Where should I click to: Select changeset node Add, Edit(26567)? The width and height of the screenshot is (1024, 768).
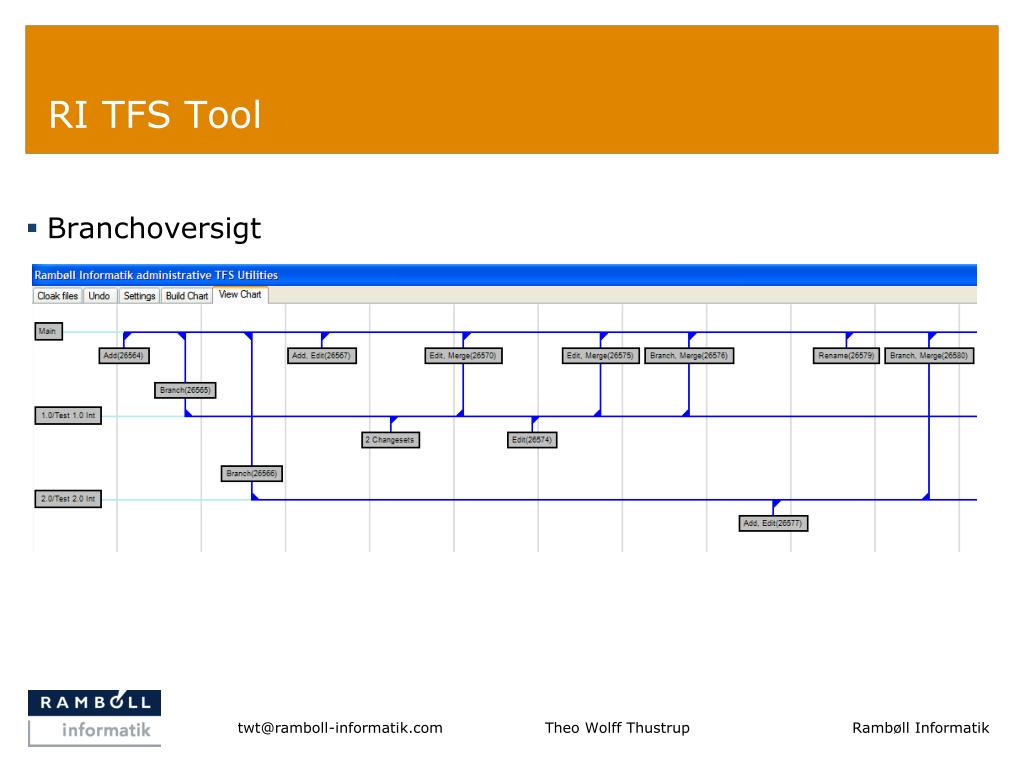(x=322, y=355)
